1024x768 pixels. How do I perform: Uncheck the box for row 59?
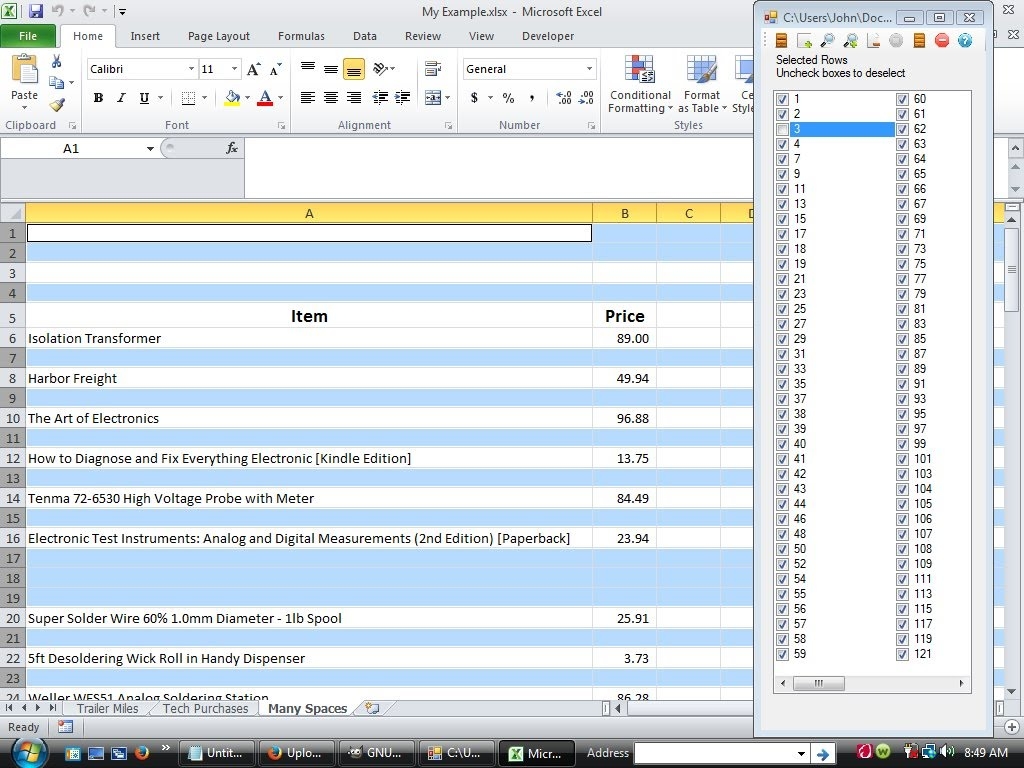tap(782, 654)
